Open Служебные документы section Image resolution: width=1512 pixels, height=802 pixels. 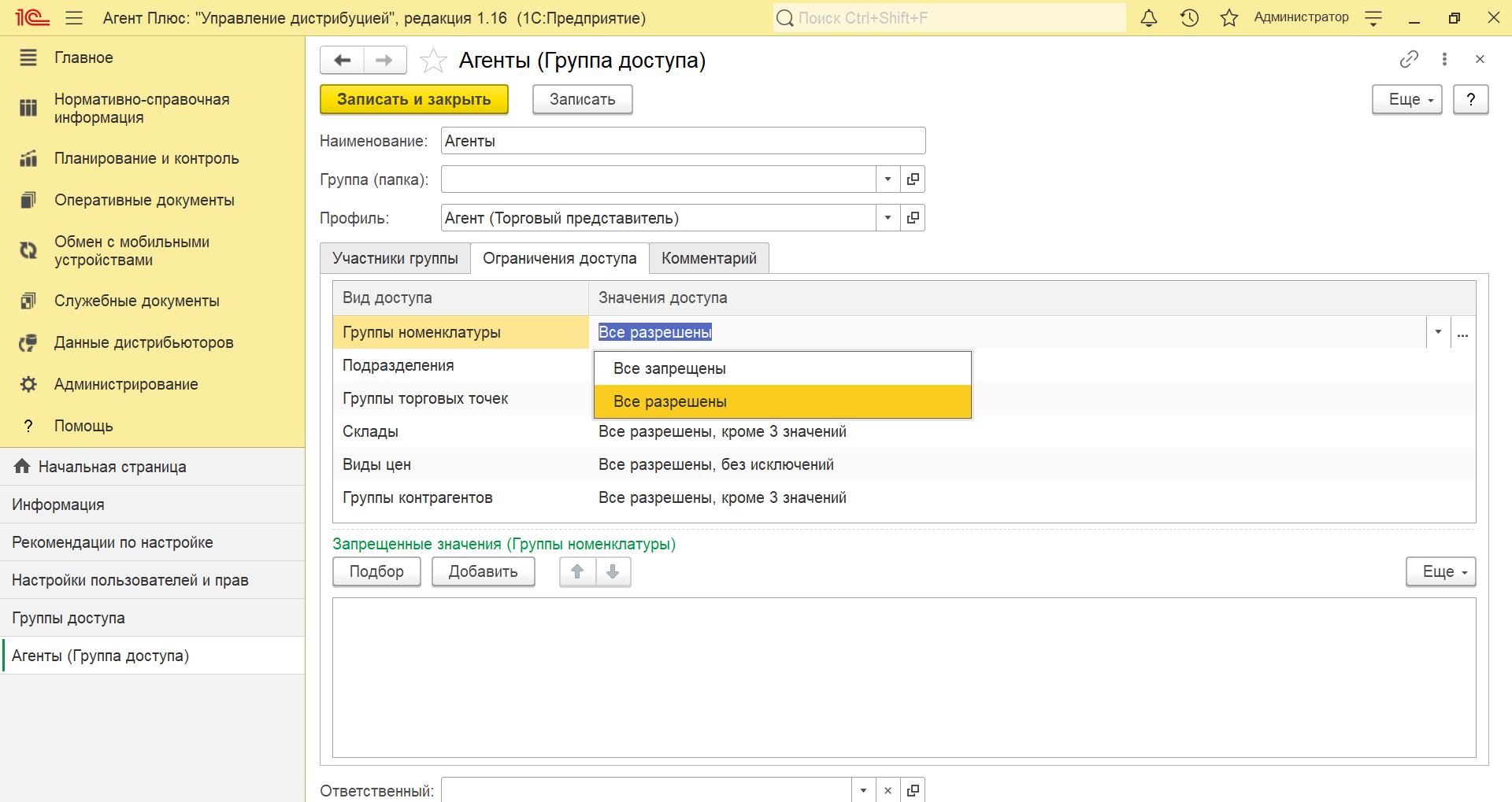tap(152, 301)
